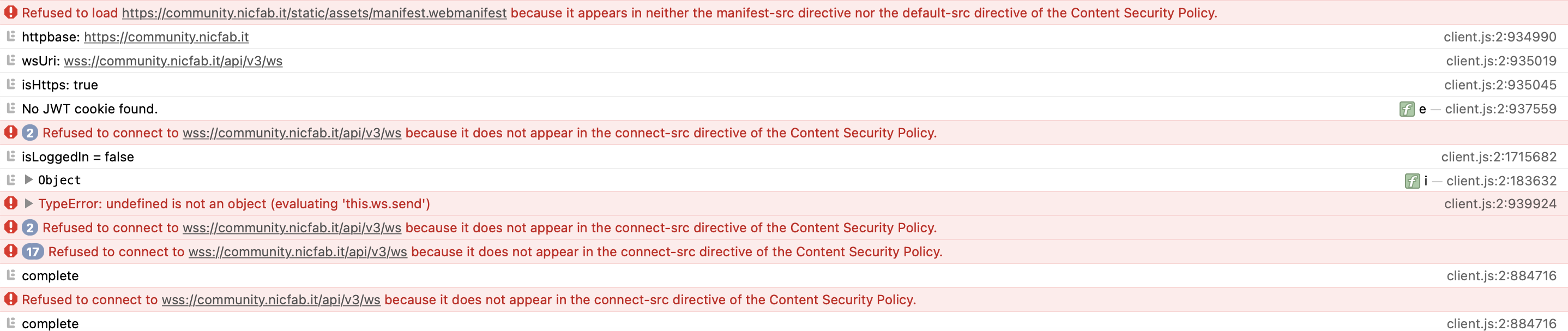Open the wss://community.nicfab.it/api/v3/ws wsUri link
Viewport: 1568px width, 331px height.
[173, 60]
